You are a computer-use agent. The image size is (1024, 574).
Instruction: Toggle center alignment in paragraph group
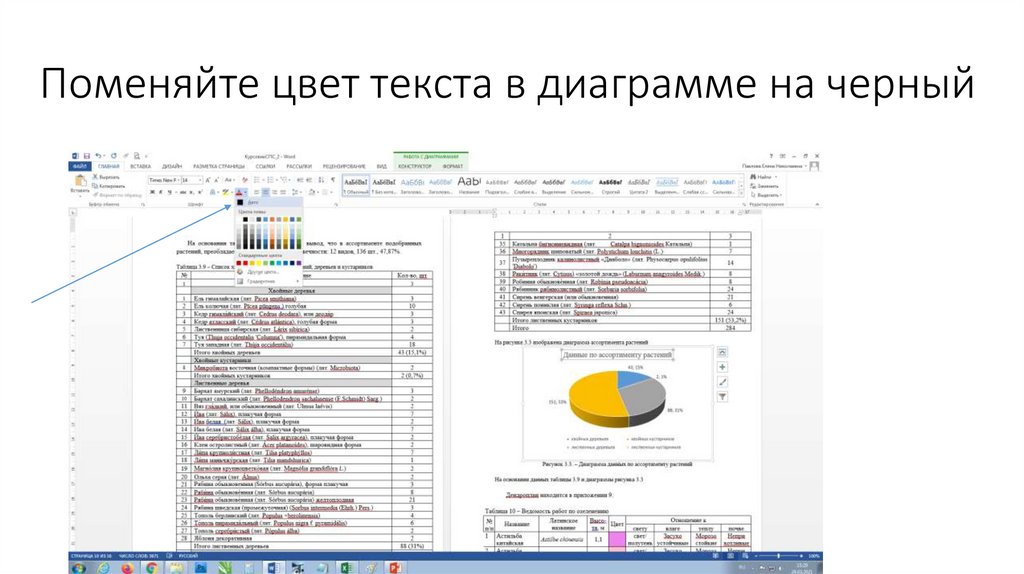(265, 192)
